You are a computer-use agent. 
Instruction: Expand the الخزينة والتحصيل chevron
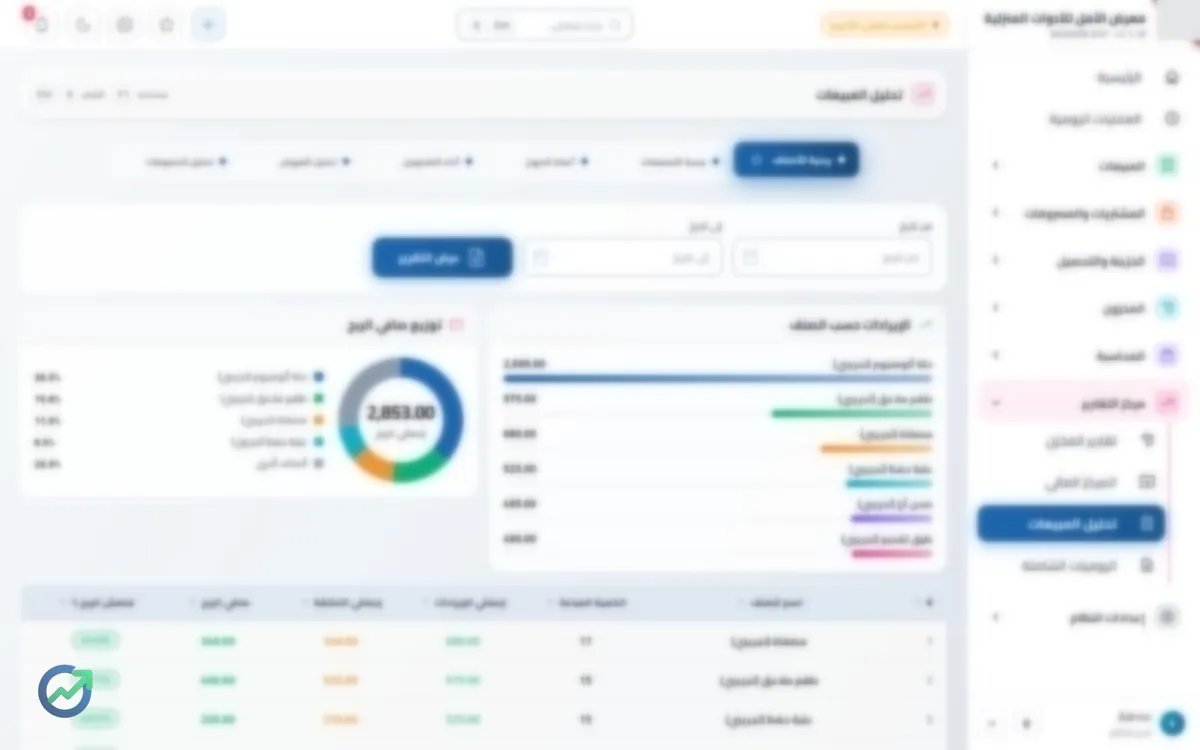[x=995, y=261]
